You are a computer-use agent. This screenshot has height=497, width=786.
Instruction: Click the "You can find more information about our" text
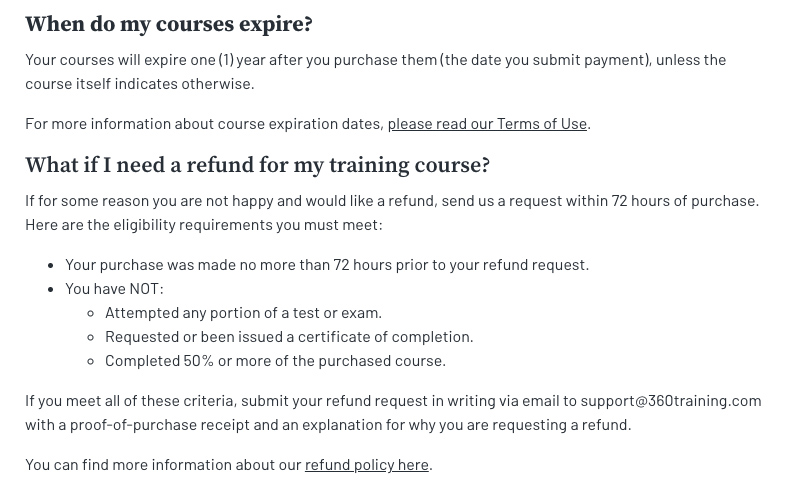pos(163,464)
